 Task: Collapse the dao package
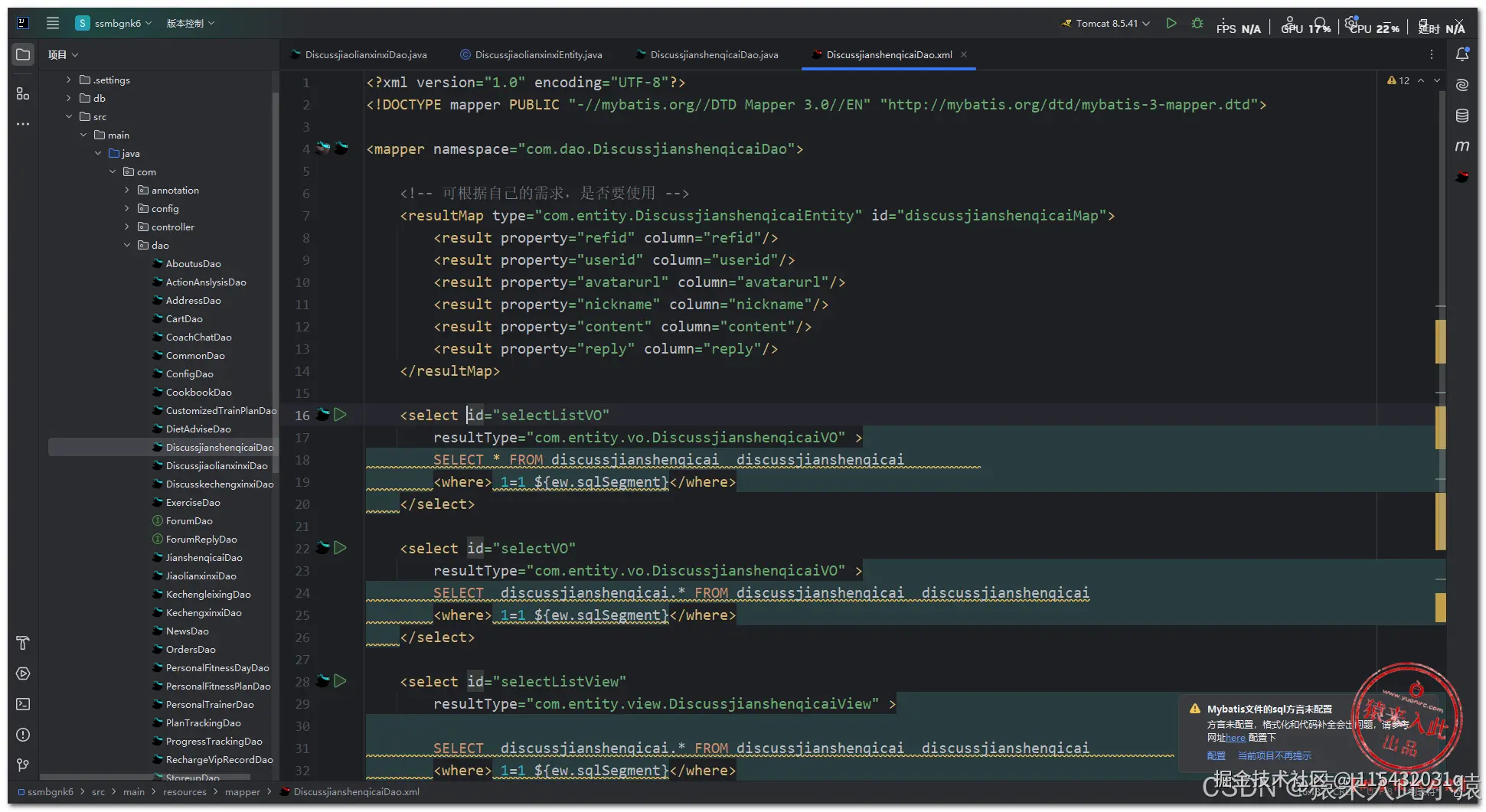click(126, 245)
